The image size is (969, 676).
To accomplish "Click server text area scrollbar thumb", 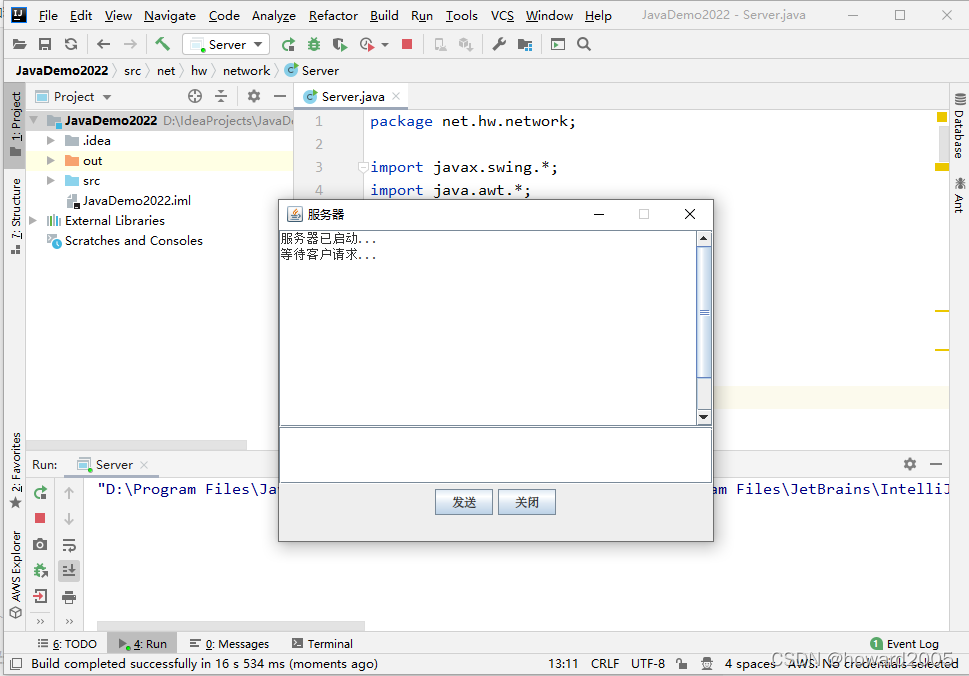I will 703,312.
